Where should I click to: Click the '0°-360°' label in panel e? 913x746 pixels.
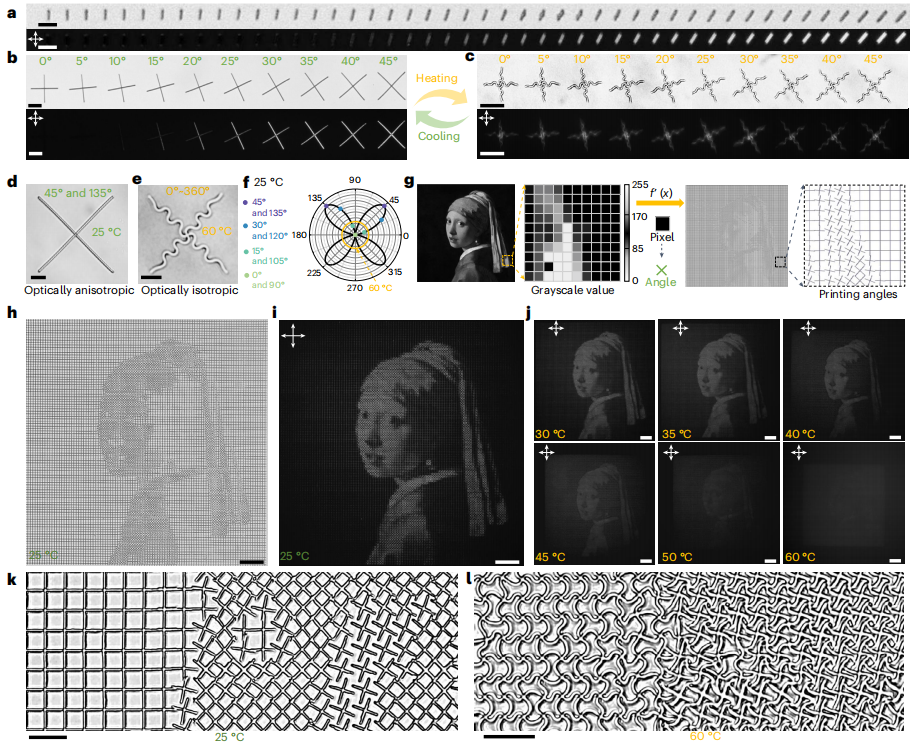click(187, 191)
